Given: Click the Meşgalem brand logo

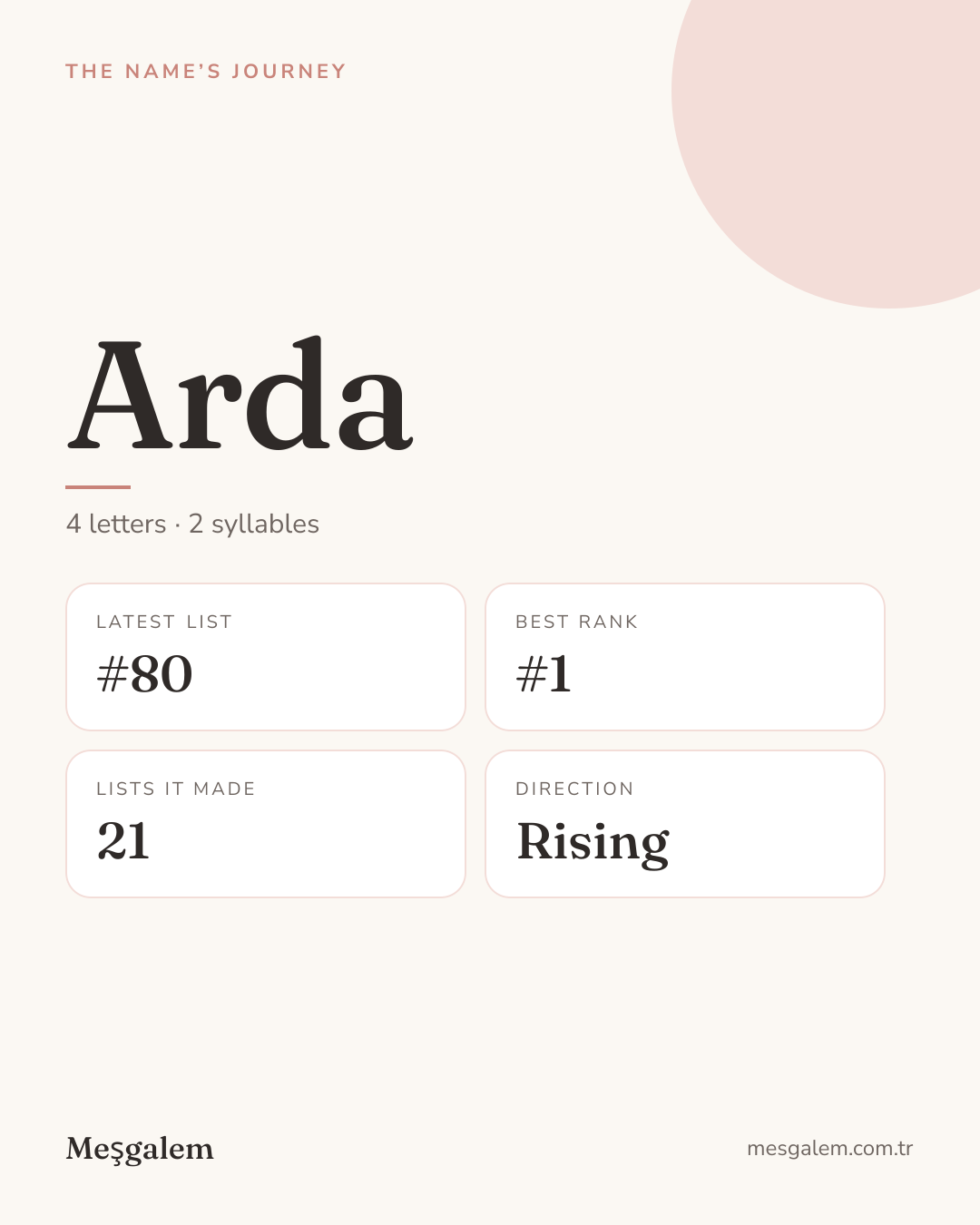Looking at the screenshot, I should tap(140, 1150).
